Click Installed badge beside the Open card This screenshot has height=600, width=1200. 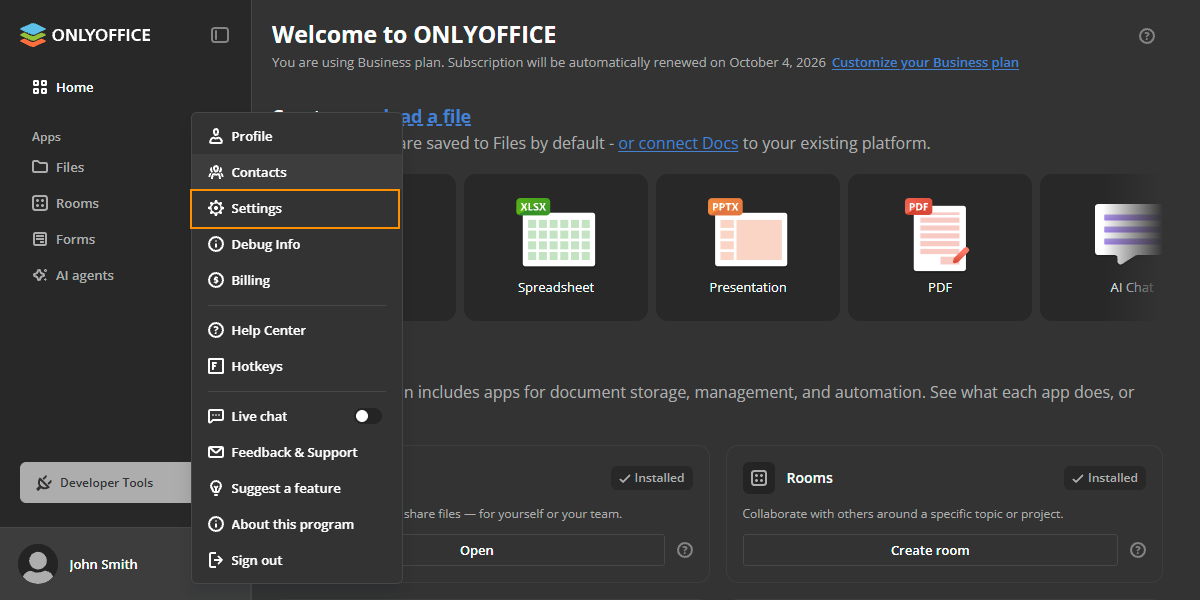point(652,478)
